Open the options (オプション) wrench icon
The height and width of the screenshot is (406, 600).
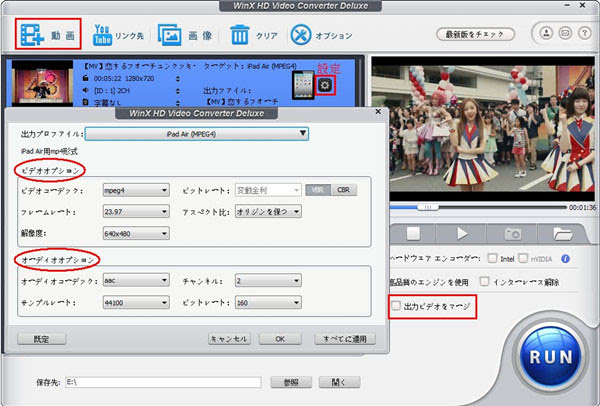(301, 35)
